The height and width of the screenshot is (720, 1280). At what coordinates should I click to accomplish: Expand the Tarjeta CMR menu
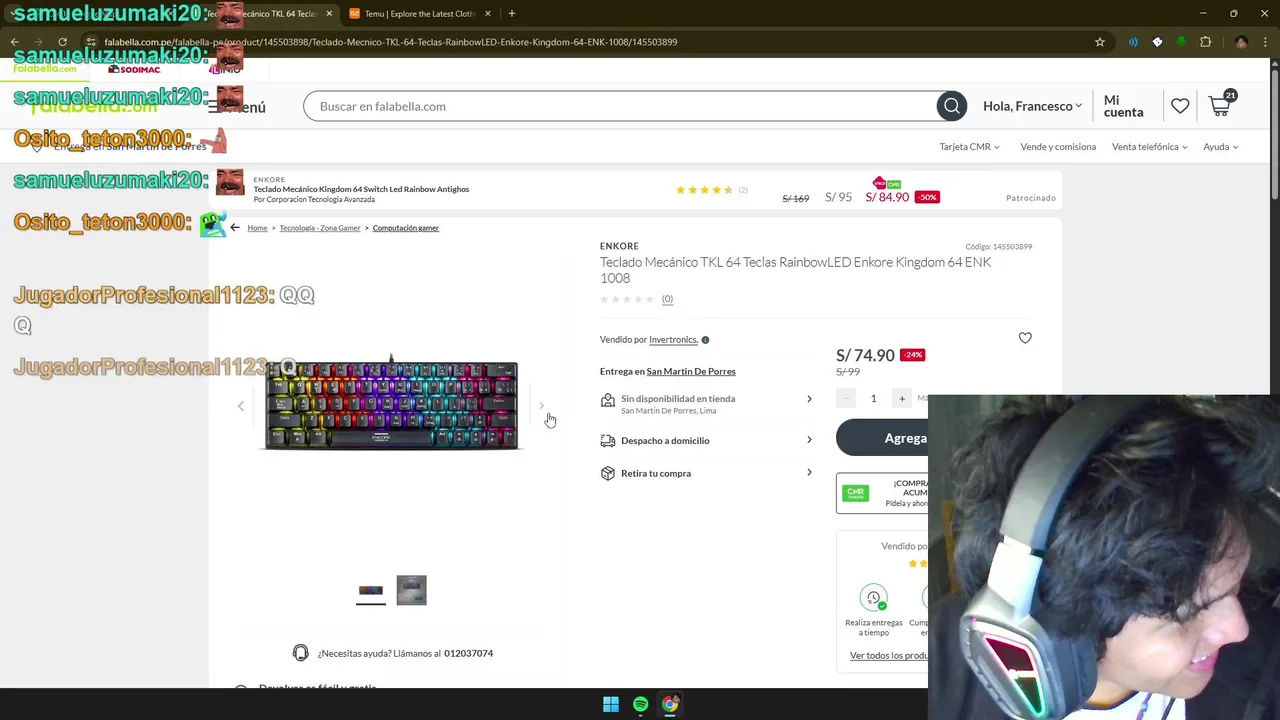click(969, 147)
